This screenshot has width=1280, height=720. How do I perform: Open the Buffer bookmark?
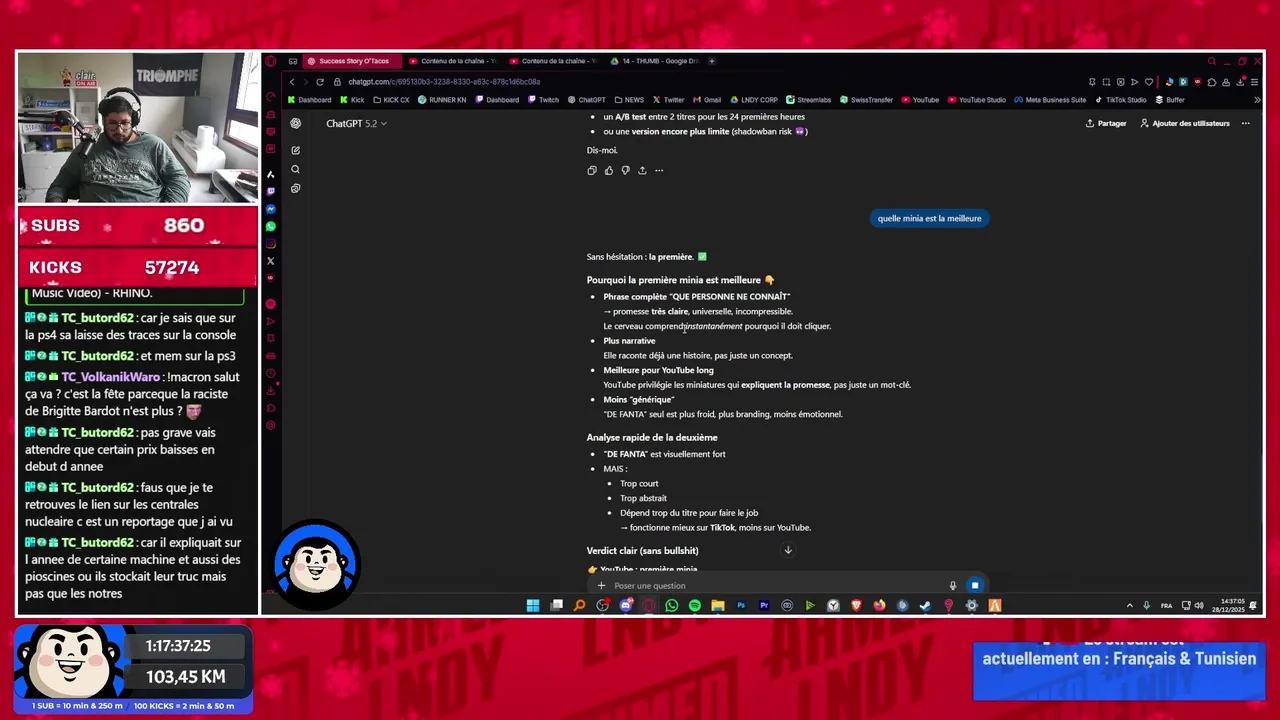point(1170,100)
